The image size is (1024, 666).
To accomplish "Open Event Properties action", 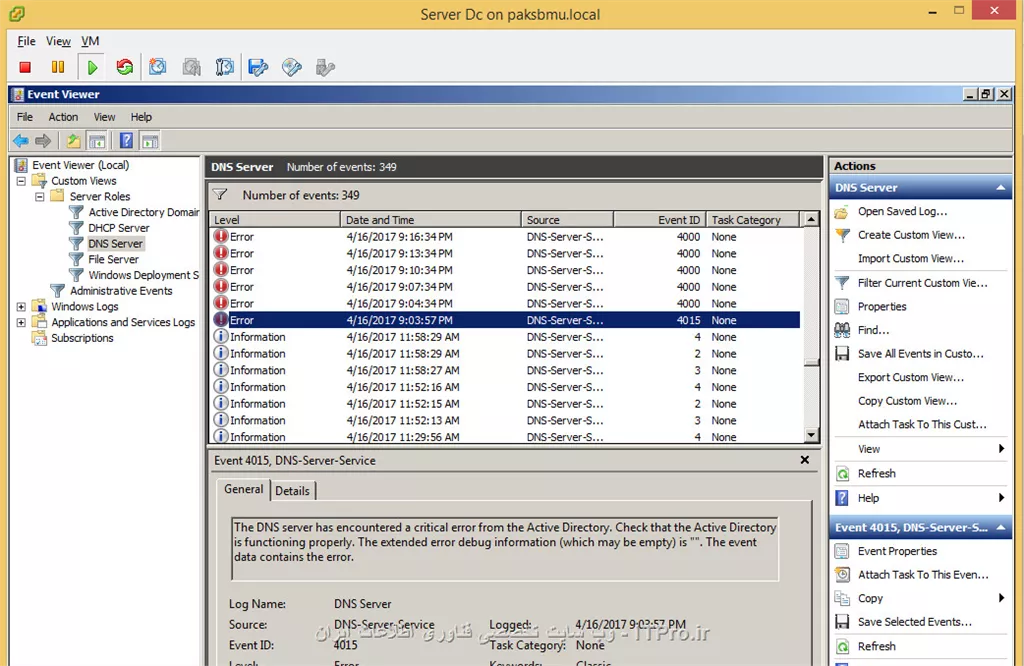I will pos(897,551).
